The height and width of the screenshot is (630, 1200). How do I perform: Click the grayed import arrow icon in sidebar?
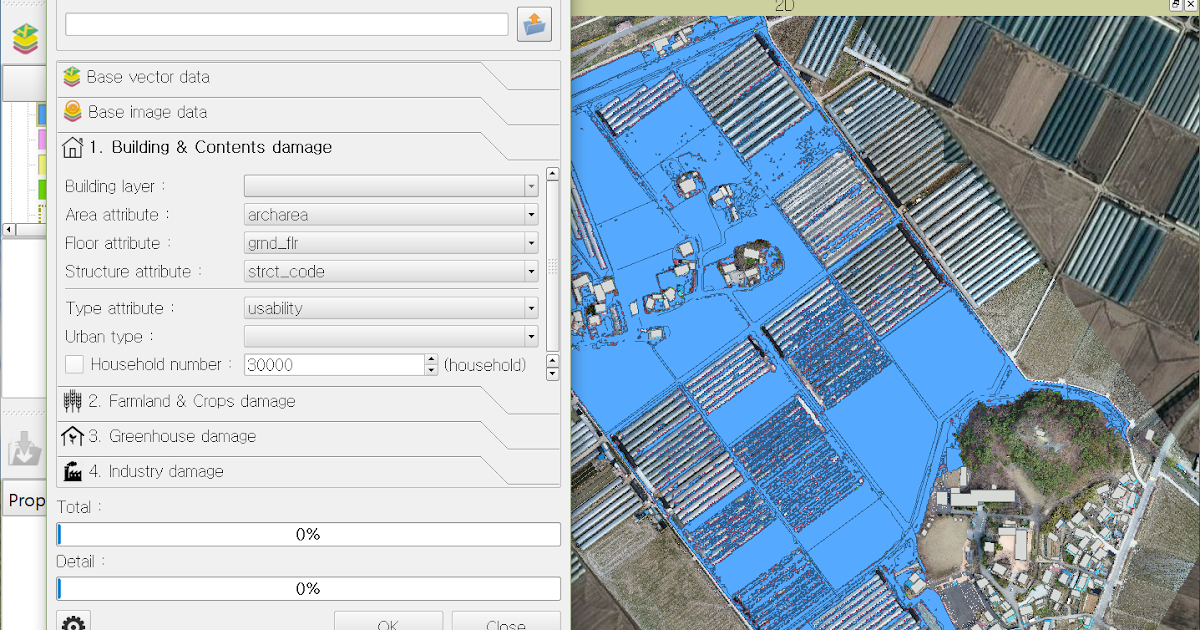(x=23, y=446)
